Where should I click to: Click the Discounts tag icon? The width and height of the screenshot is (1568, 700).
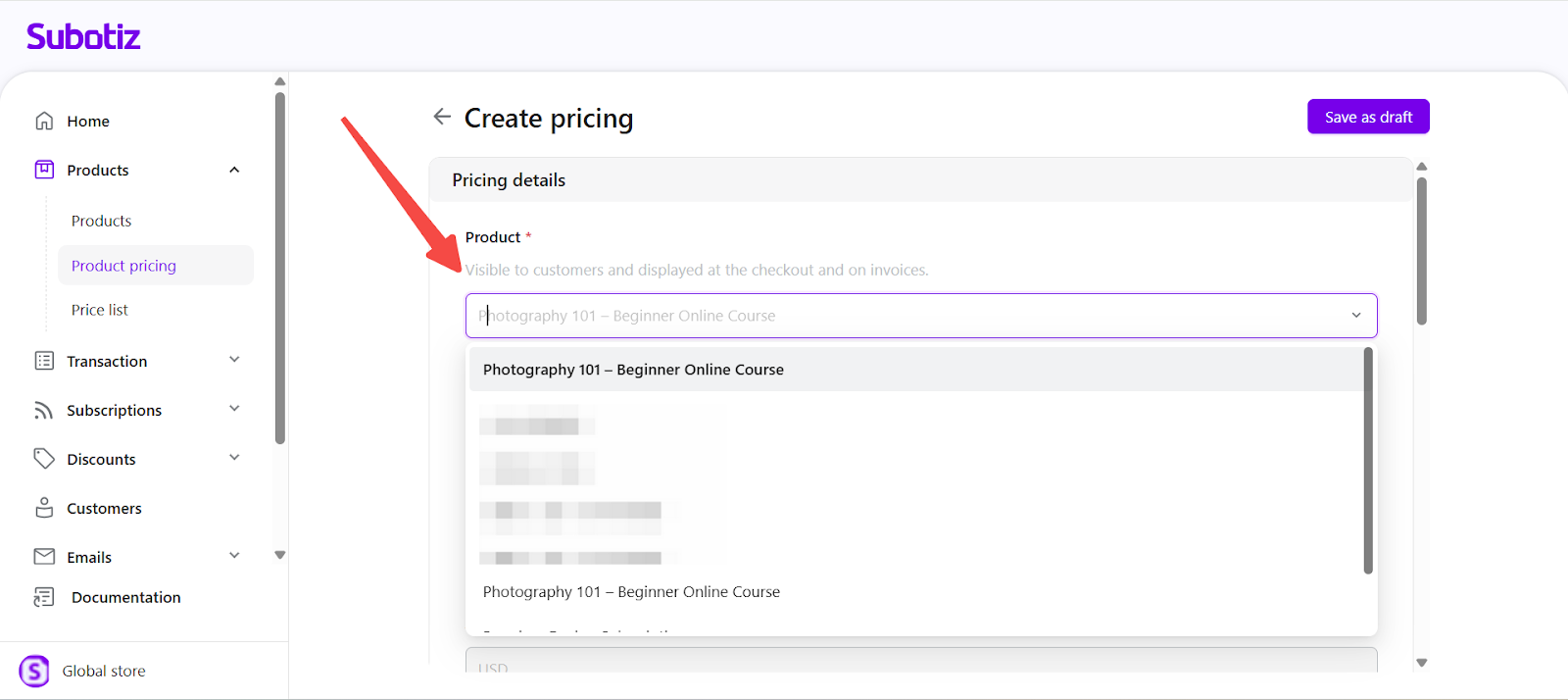point(44,459)
